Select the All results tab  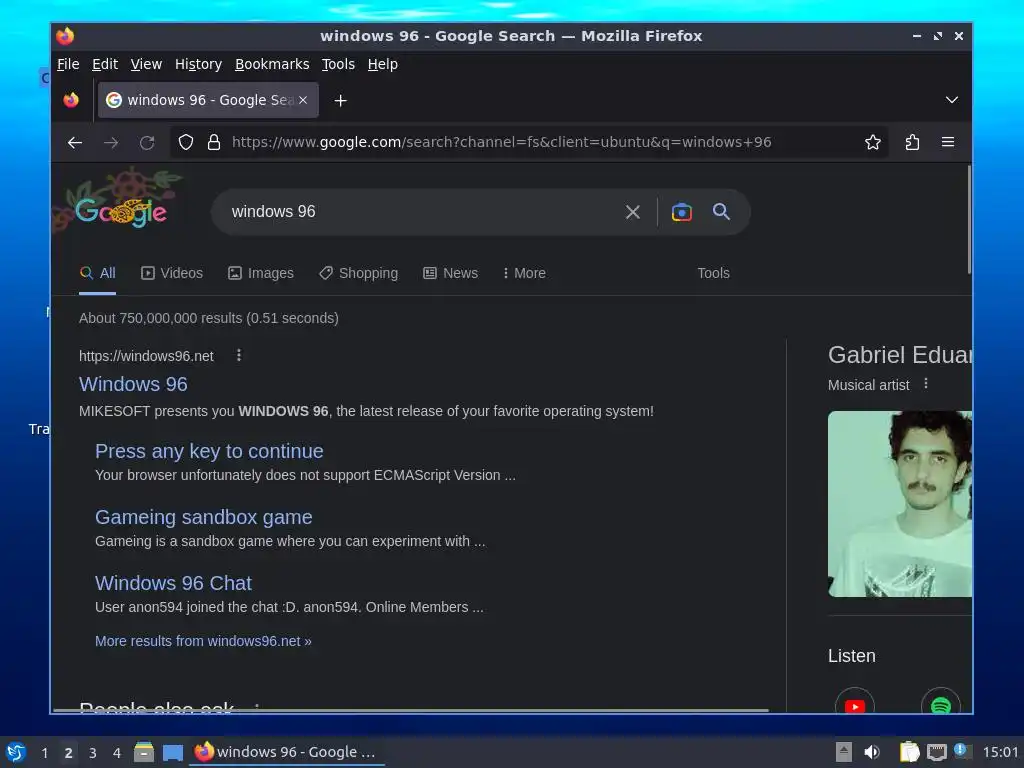pyautogui.click(x=97, y=273)
